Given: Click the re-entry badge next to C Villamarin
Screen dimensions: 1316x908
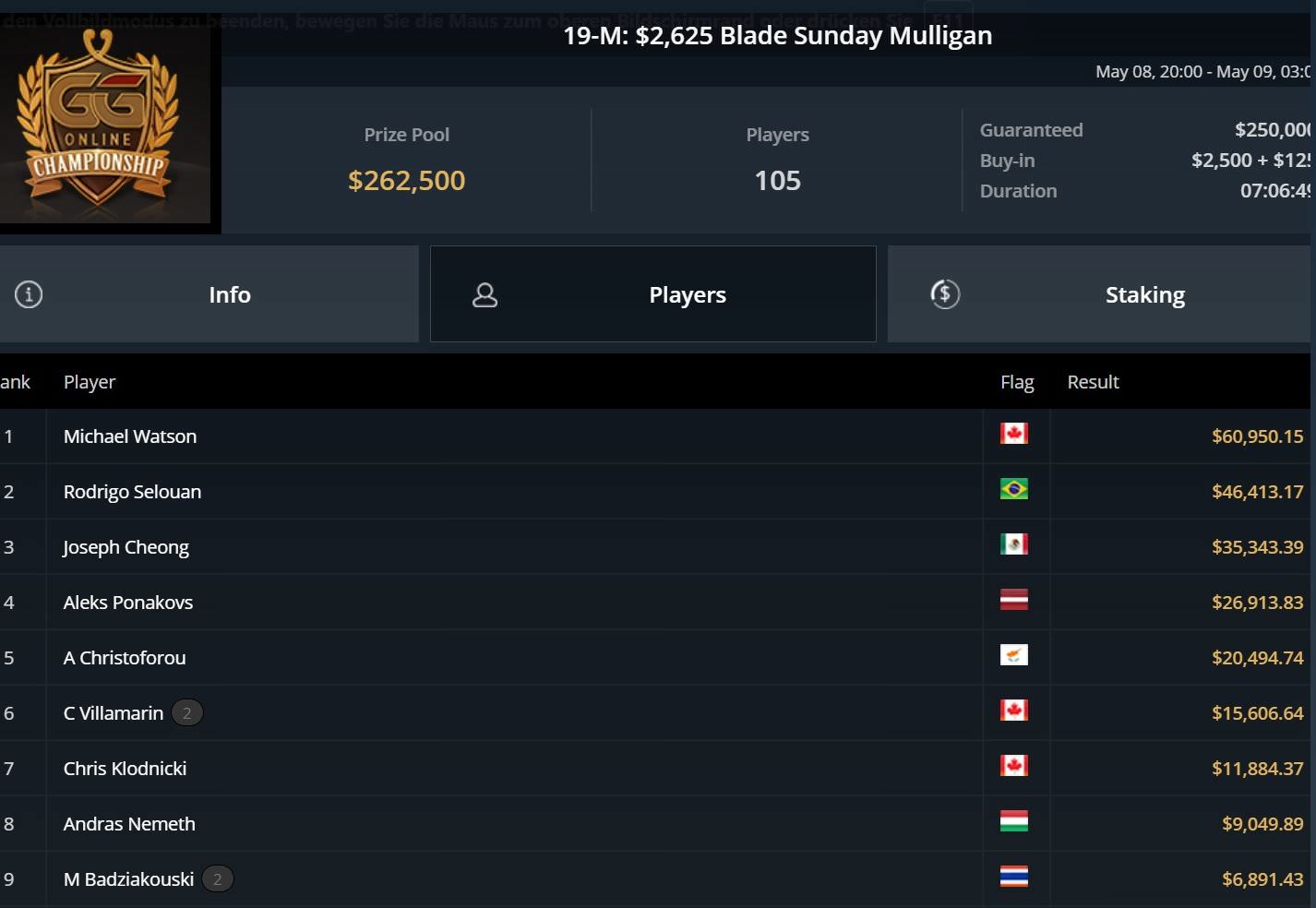Looking at the screenshot, I should pos(186,713).
